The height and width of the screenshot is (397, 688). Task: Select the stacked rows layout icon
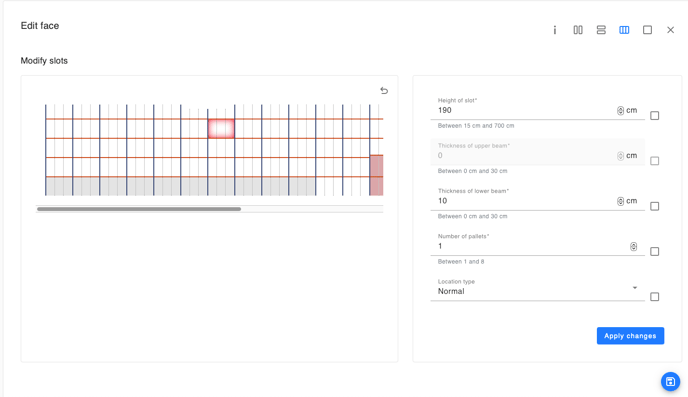tap(601, 30)
